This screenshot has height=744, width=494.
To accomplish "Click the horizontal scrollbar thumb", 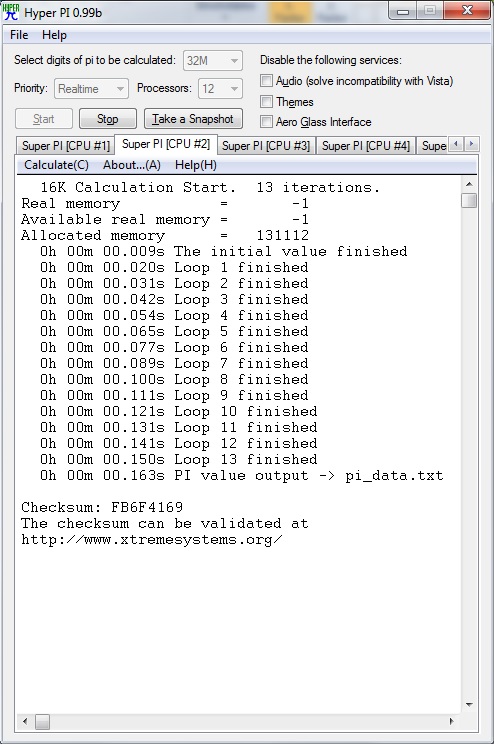I will point(42,722).
